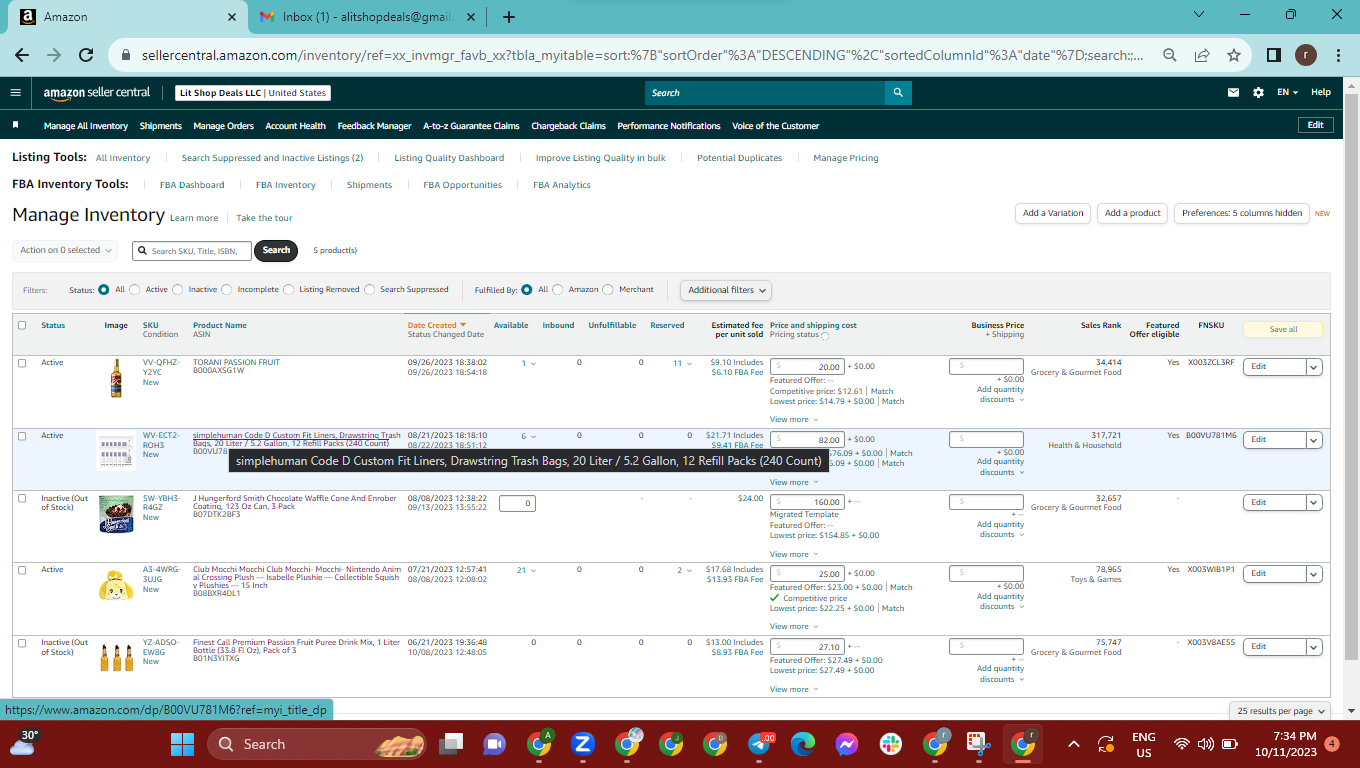Viewport: 1360px width, 768px height.
Task: Click the Chrome address bar URL
Action: pyautogui.click(x=640, y=56)
